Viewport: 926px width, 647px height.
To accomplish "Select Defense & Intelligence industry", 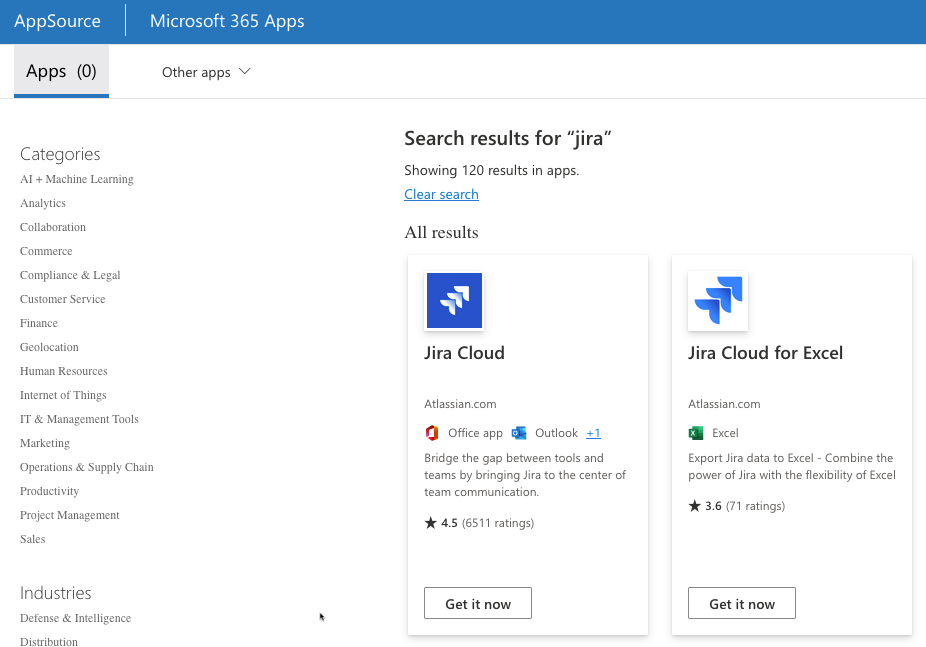I will coord(76,618).
